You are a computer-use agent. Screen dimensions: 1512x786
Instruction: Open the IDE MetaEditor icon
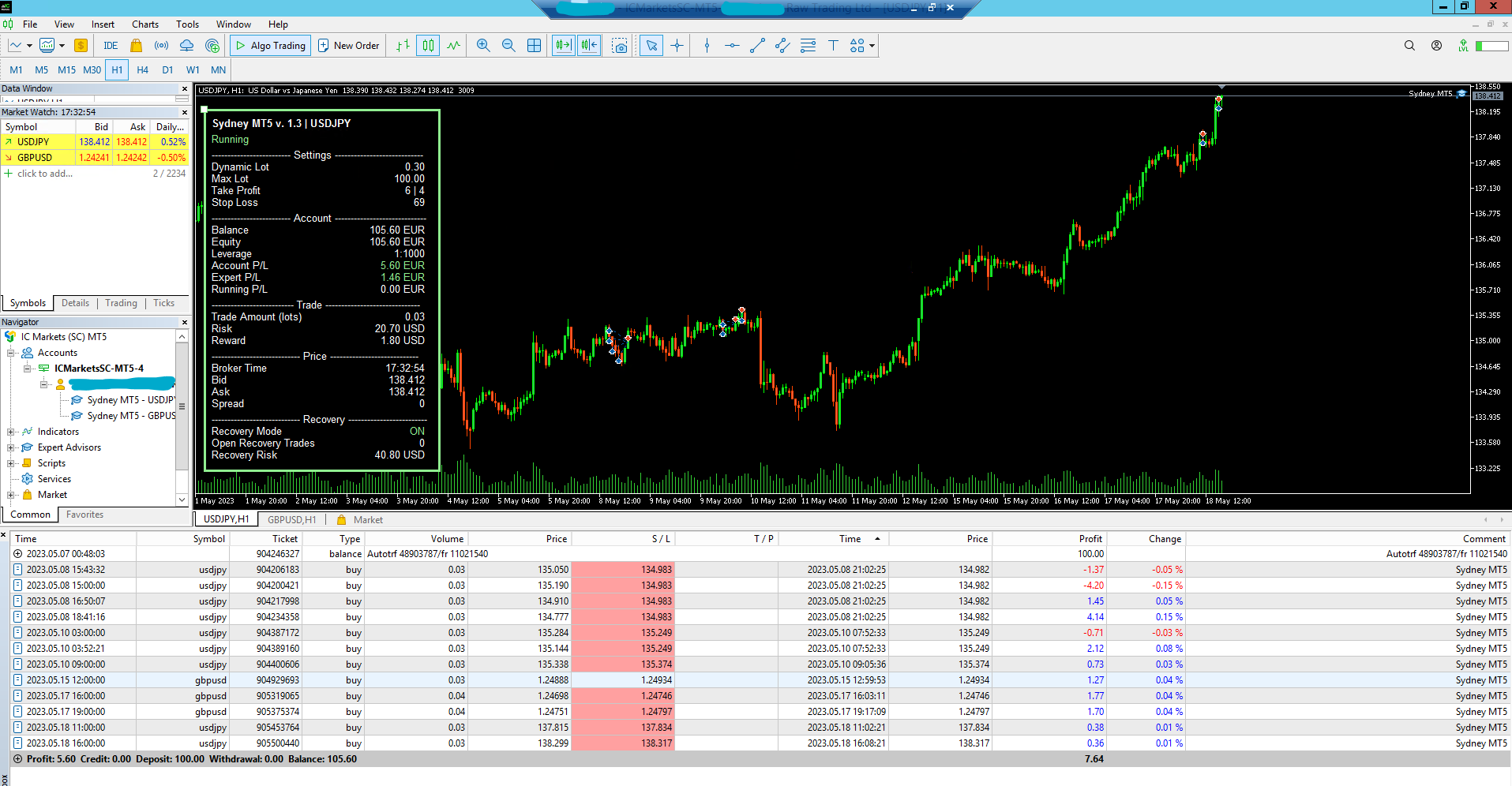(111, 46)
